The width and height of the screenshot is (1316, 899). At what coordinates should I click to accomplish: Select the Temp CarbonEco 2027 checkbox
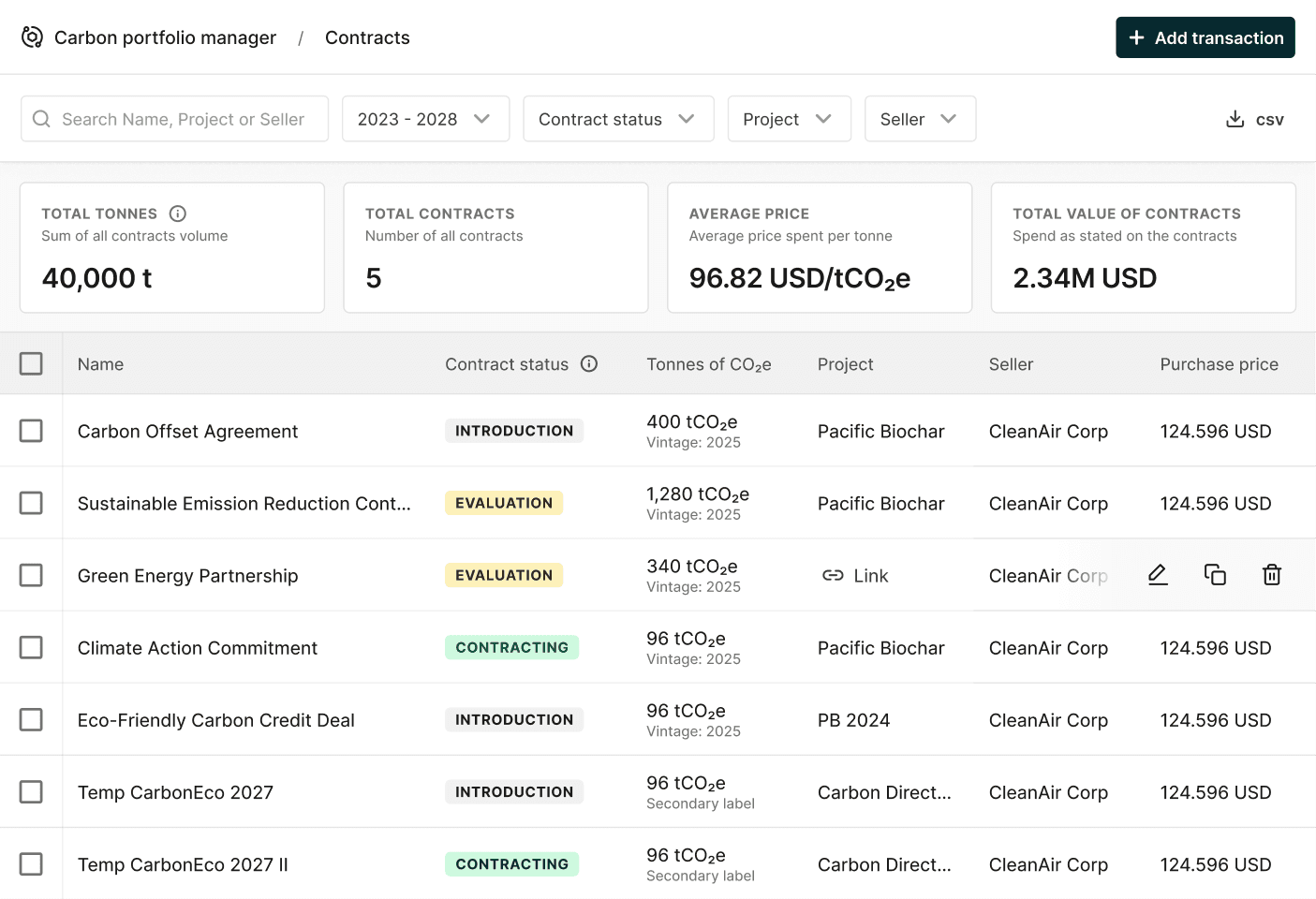tap(31, 791)
